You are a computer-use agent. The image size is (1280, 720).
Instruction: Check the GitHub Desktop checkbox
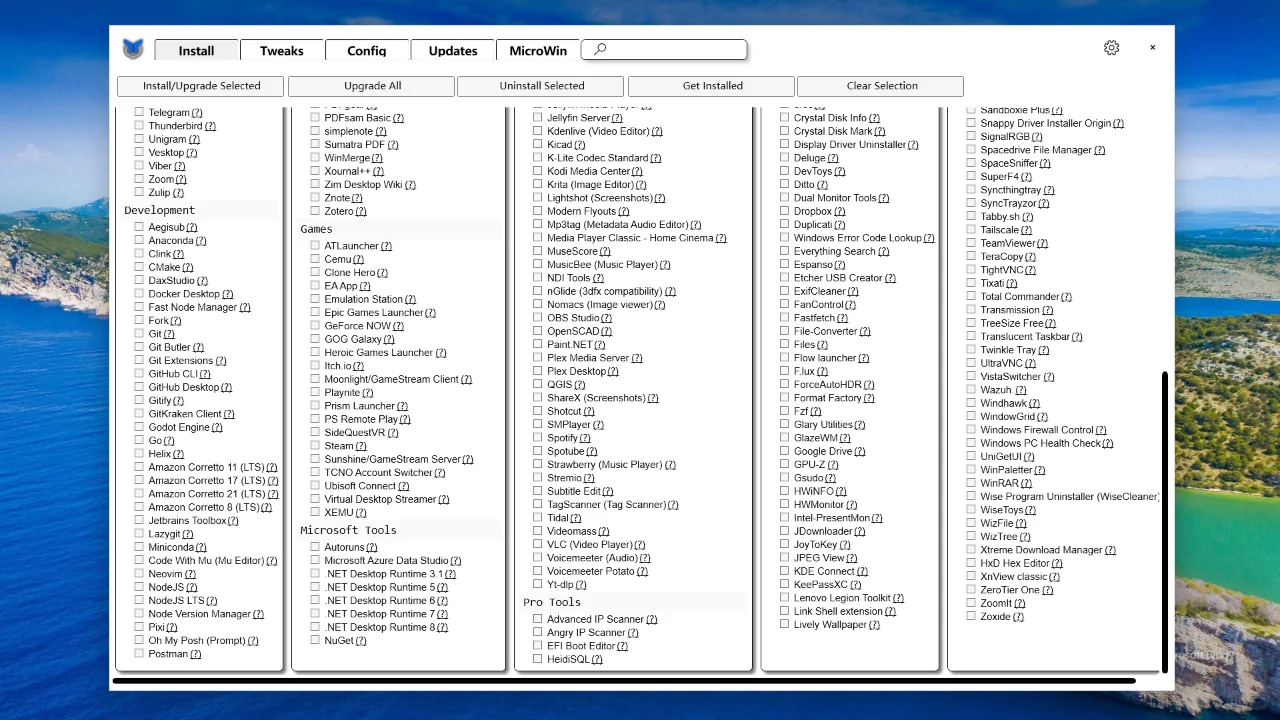139,387
